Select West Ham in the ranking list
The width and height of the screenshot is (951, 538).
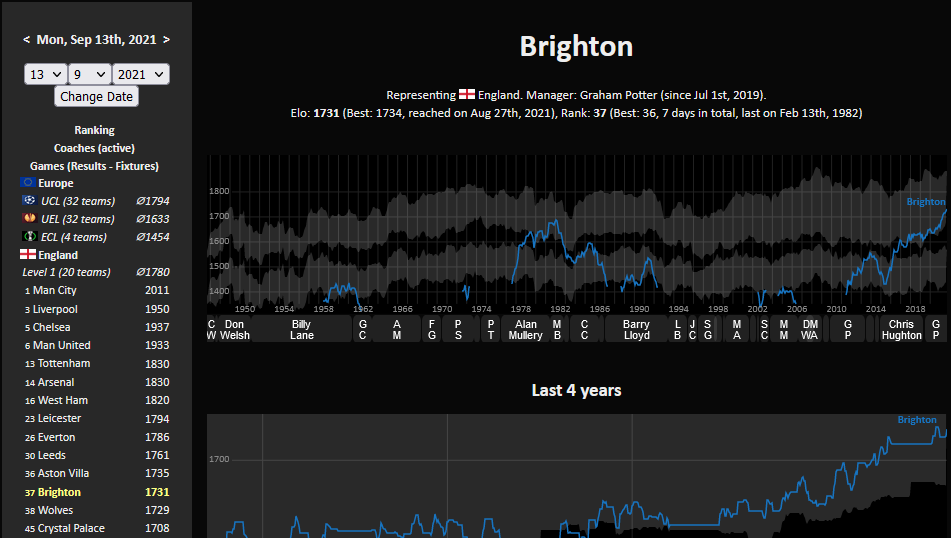63,400
